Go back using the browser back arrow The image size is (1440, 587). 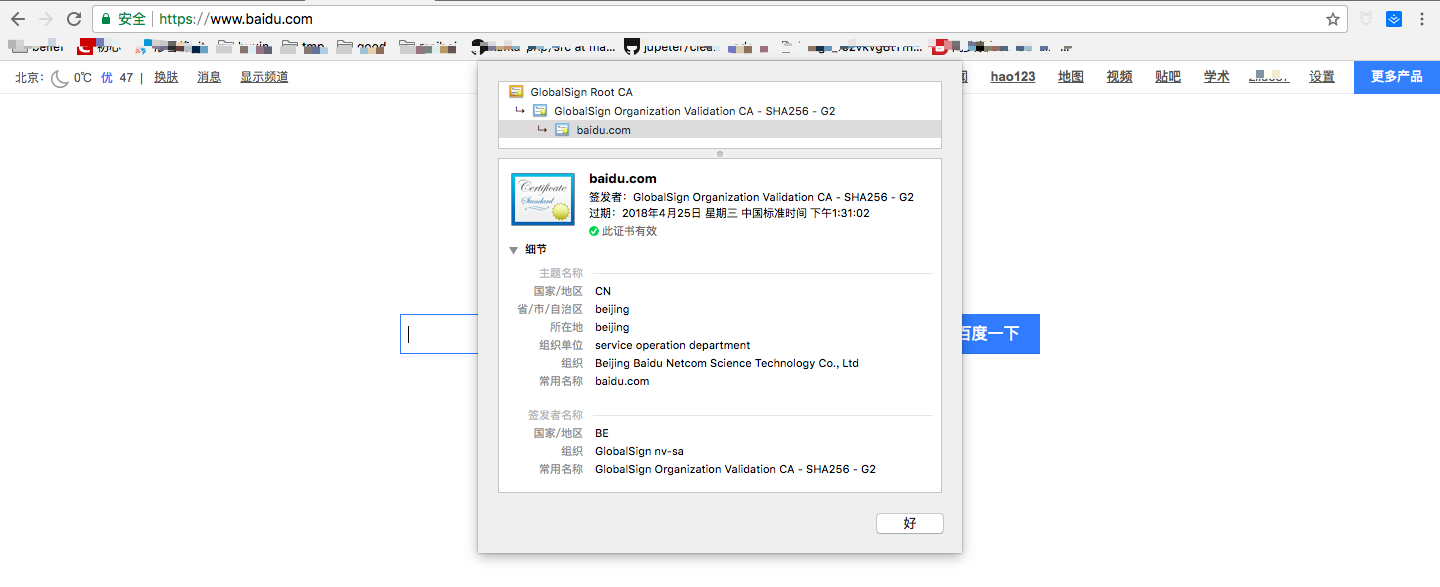18,19
